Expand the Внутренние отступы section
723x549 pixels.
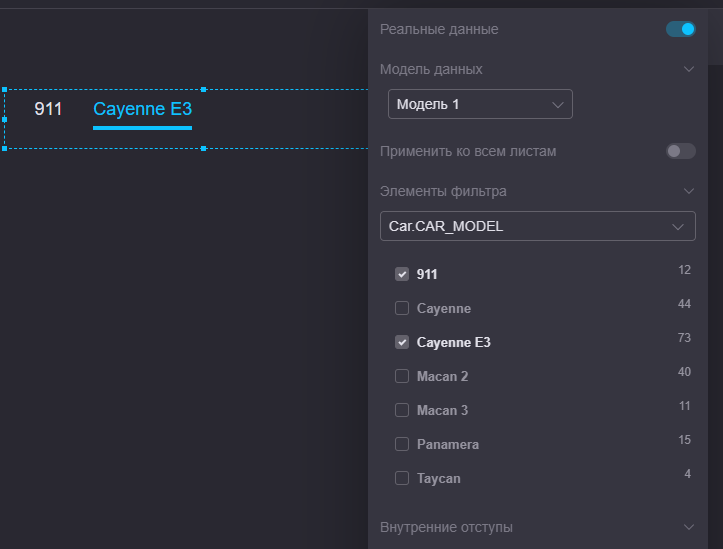pyautogui.click(x=688, y=526)
